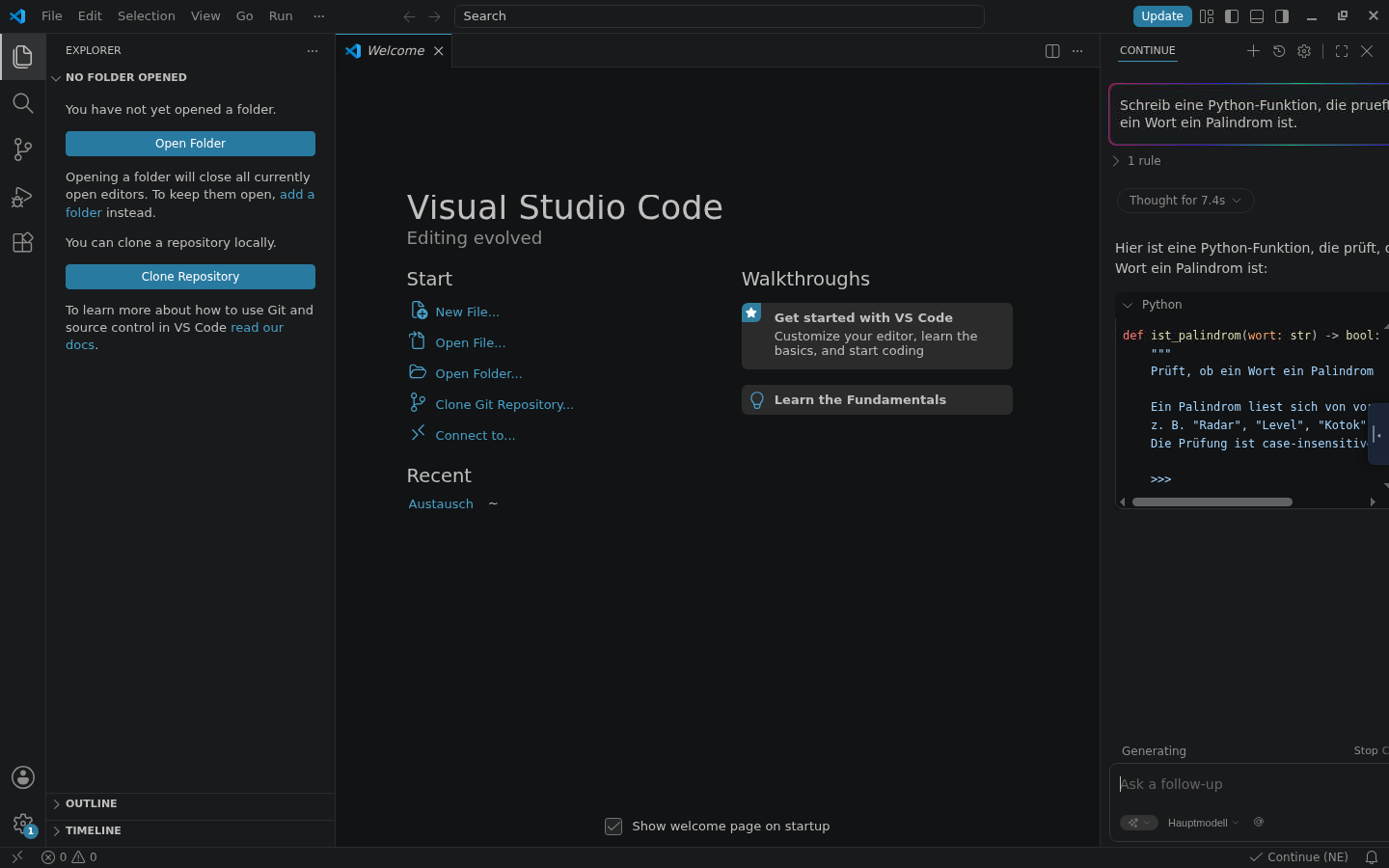
Task: Open the Extensions view
Action: pos(22,242)
